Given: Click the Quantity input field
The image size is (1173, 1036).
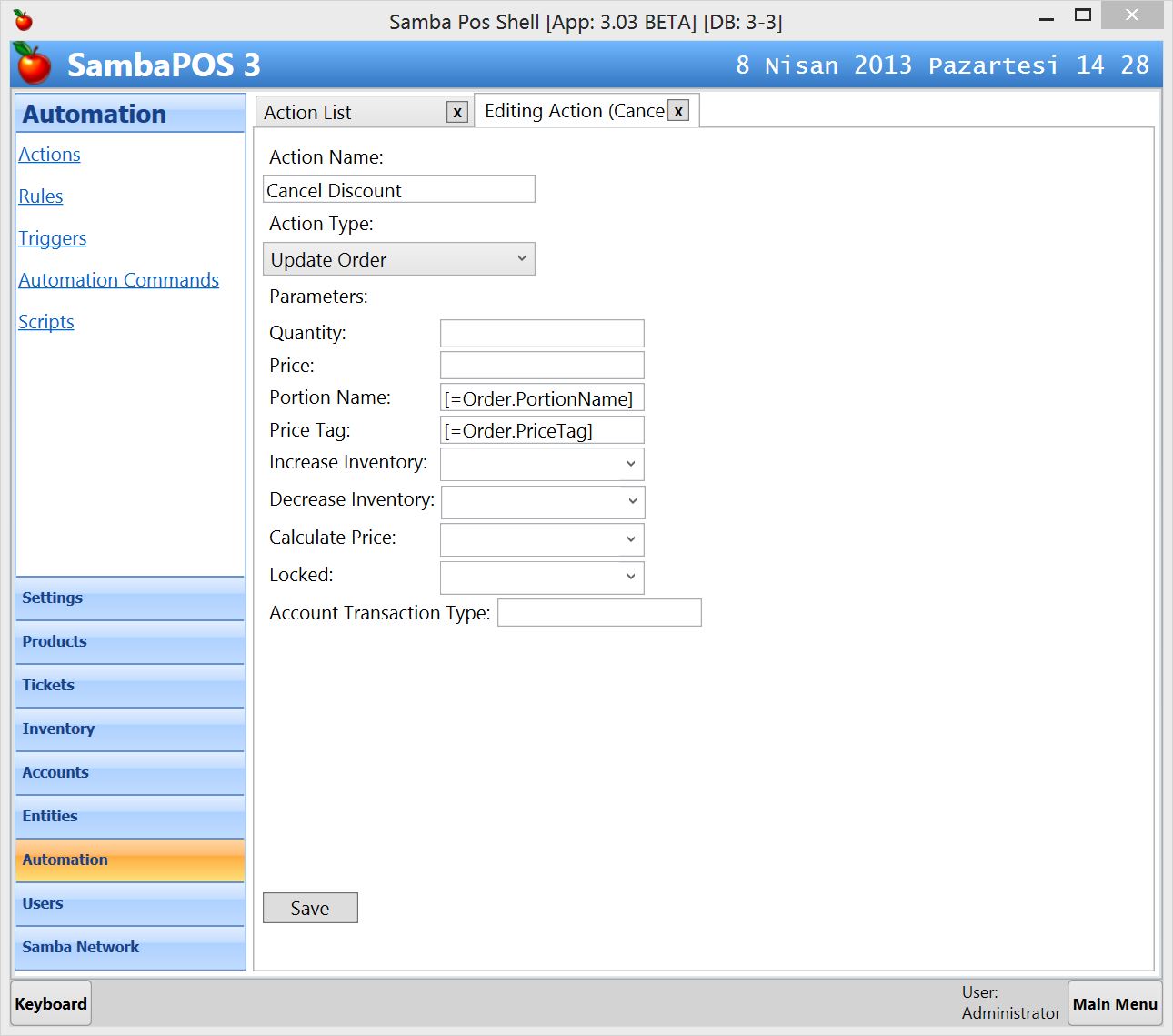Looking at the screenshot, I should (x=542, y=333).
